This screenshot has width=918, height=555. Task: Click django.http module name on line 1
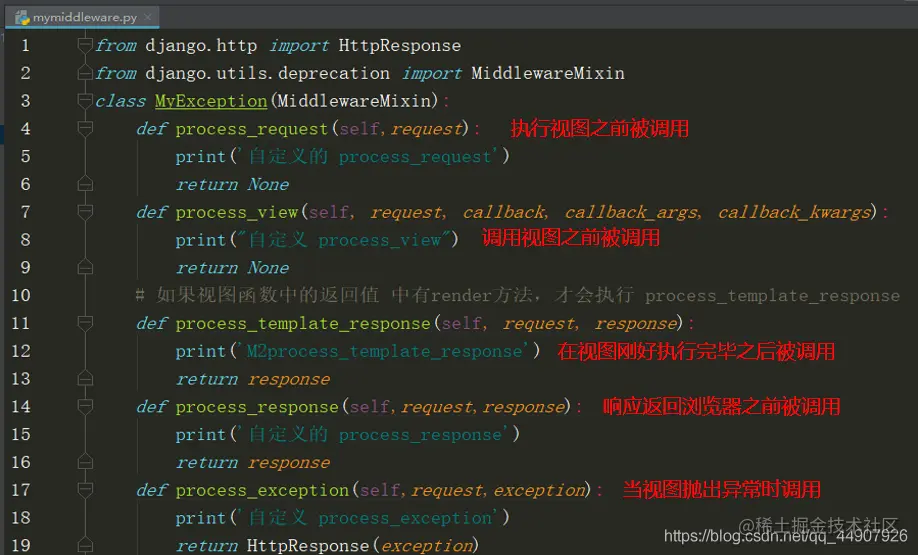click(x=201, y=46)
